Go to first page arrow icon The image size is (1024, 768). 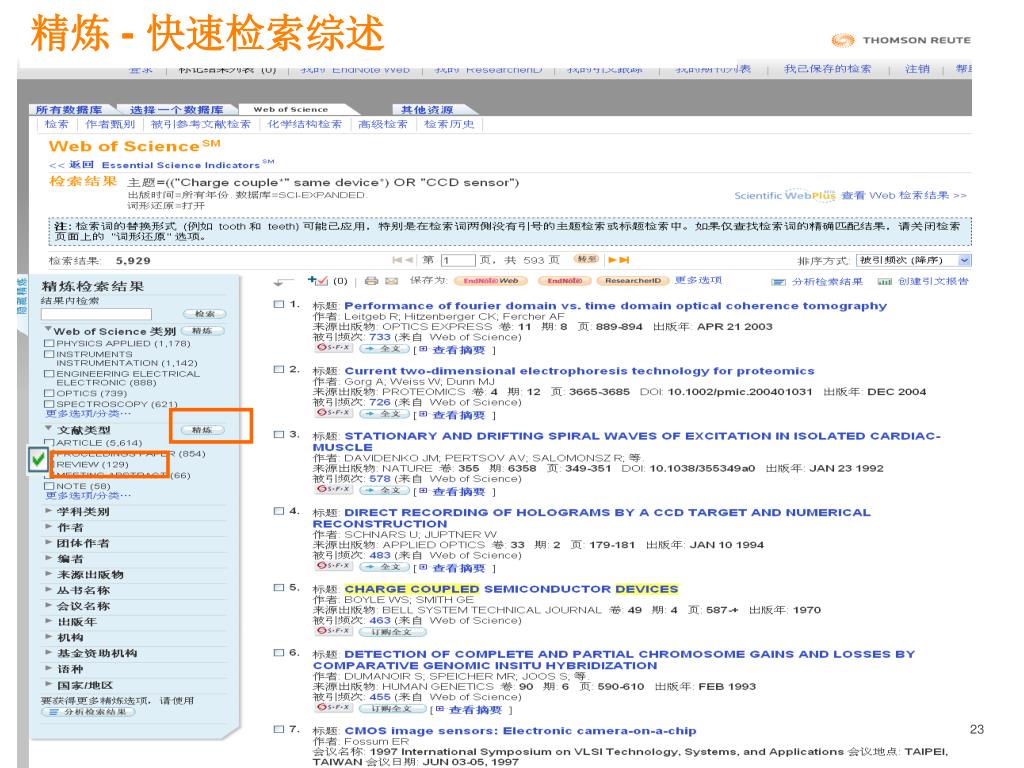(398, 260)
